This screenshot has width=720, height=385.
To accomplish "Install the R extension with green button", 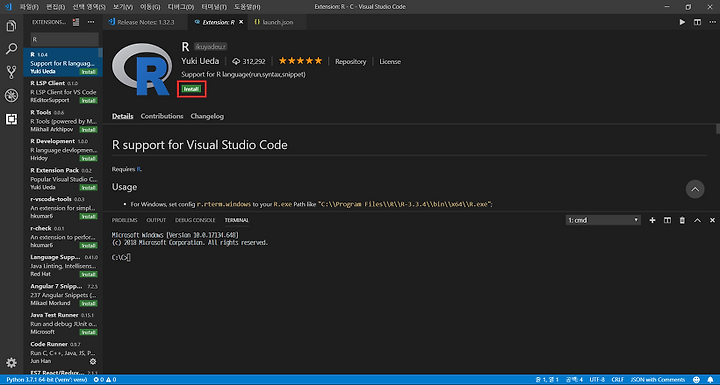I will pos(191,89).
